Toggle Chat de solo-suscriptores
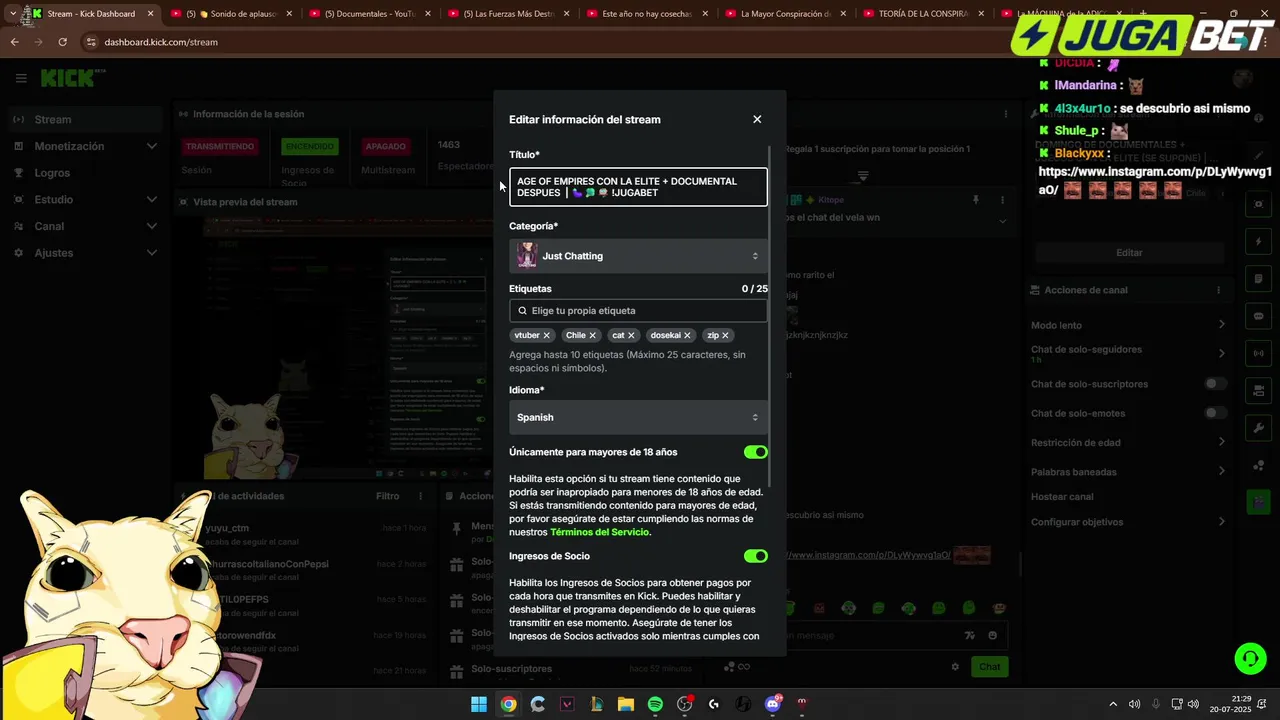 tap(1215, 384)
